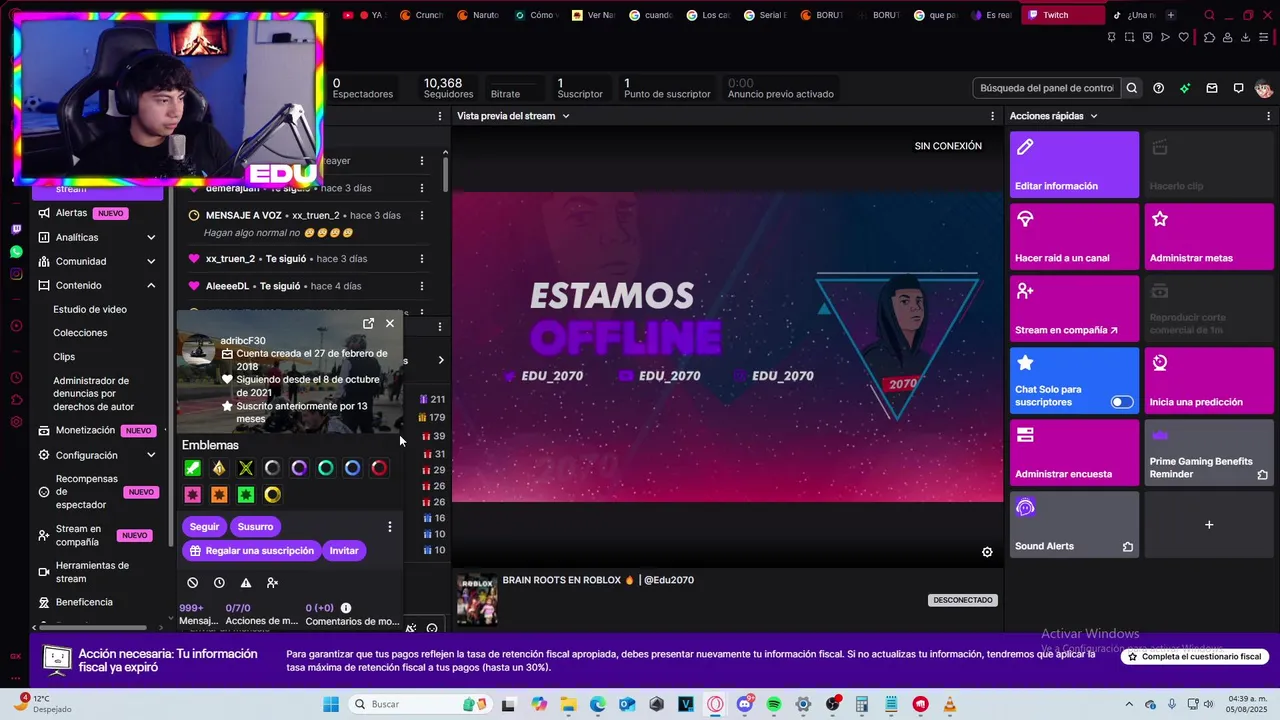
Task: Open browser extensions puzzle icon
Action: (x=1210, y=38)
